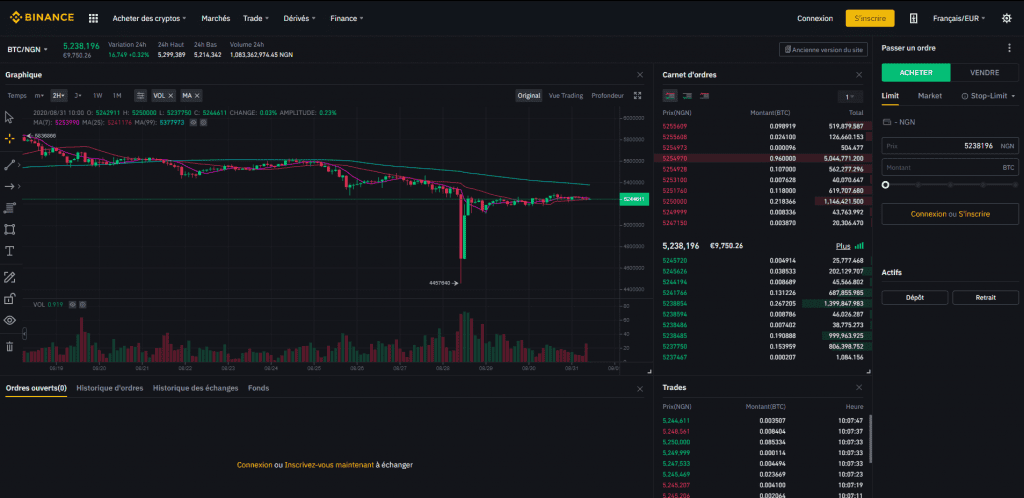Expand the Dérivés menu
The width and height of the screenshot is (1024, 498).
tap(300, 18)
